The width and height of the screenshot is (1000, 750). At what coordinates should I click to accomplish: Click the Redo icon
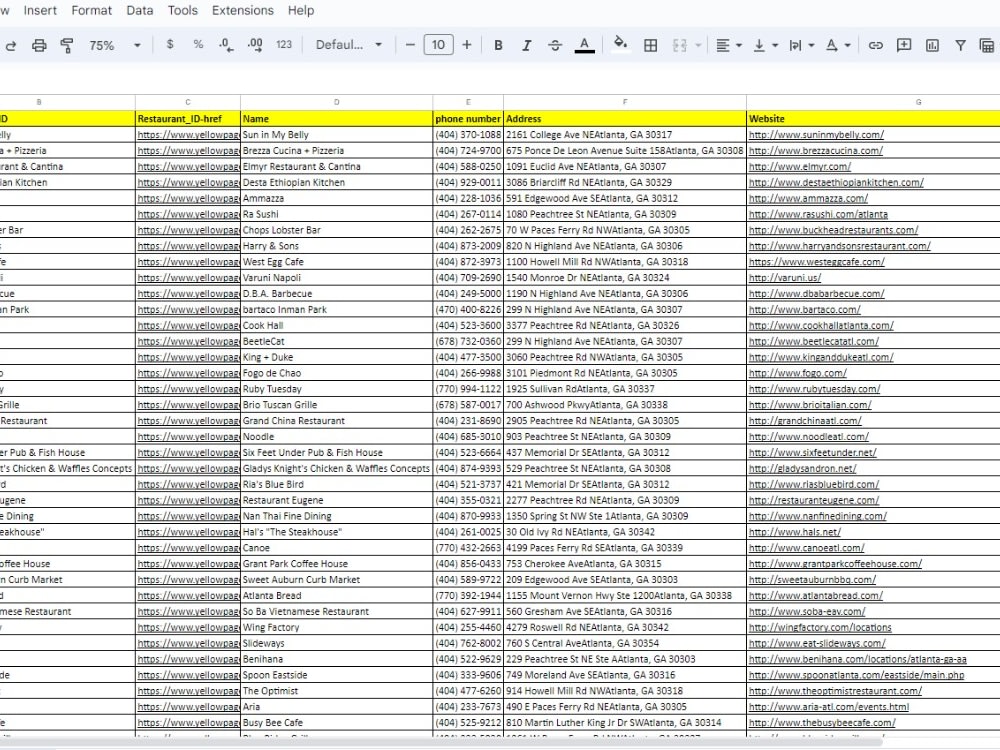coord(11,45)
